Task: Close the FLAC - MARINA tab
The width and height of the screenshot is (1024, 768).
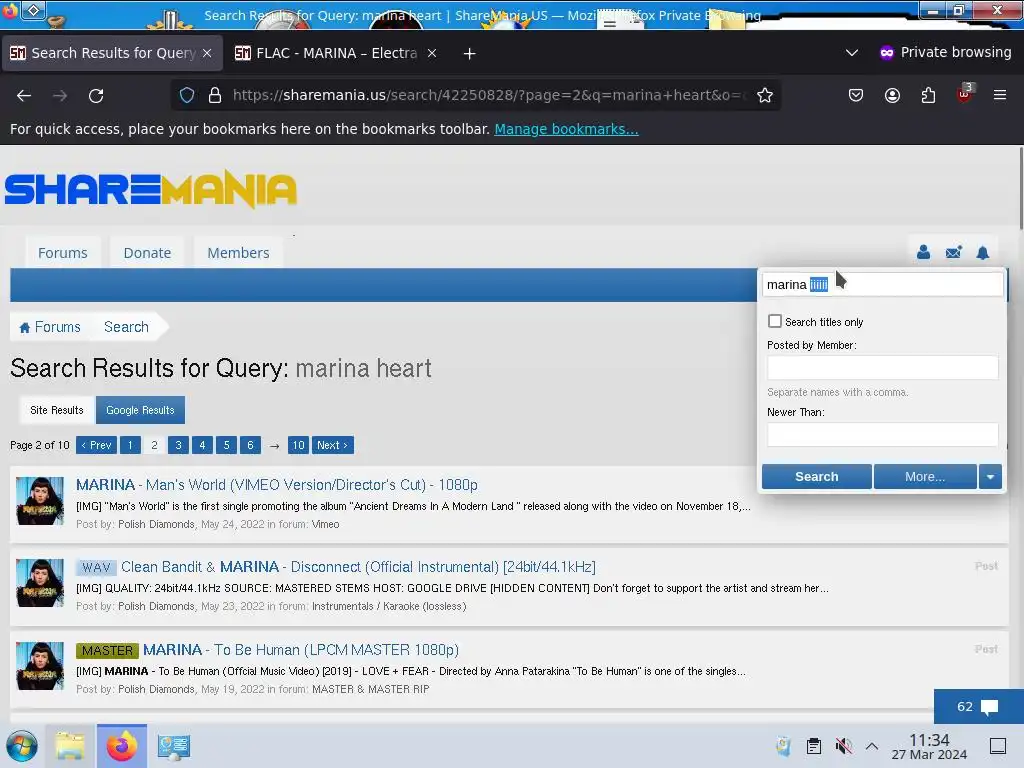Action: tap(432, 53)
